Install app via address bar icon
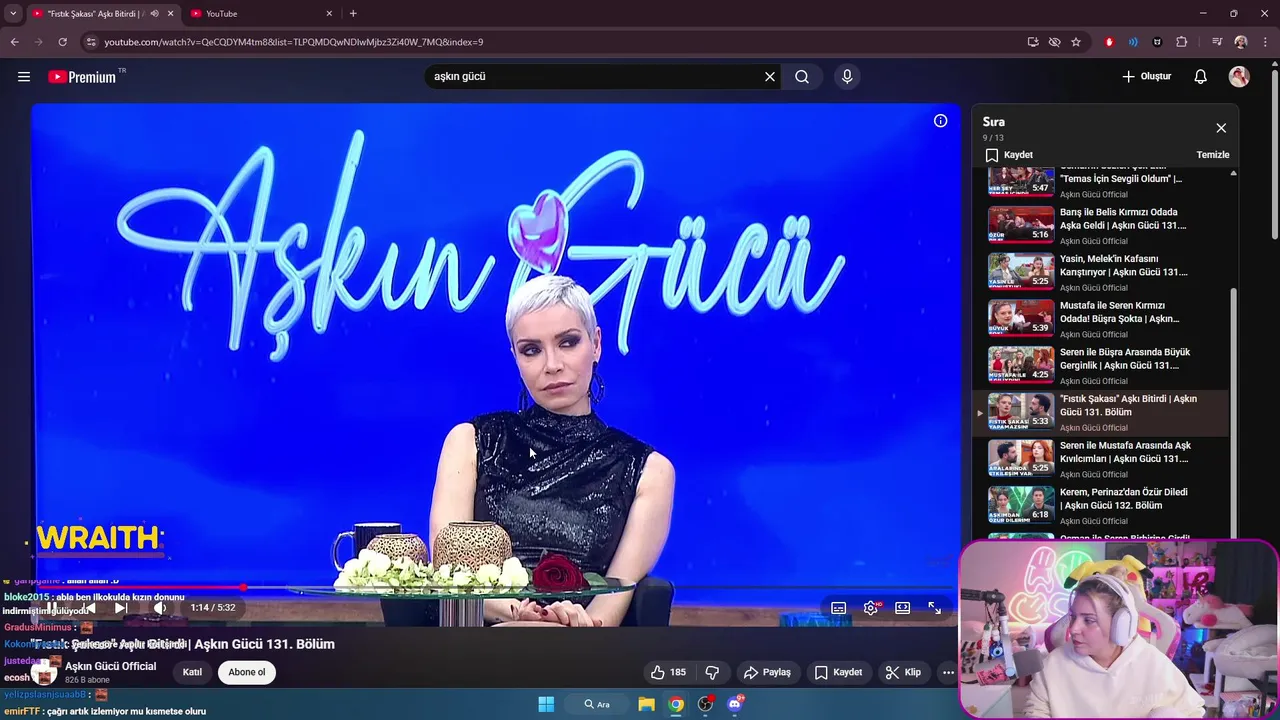 point(1033,42)
